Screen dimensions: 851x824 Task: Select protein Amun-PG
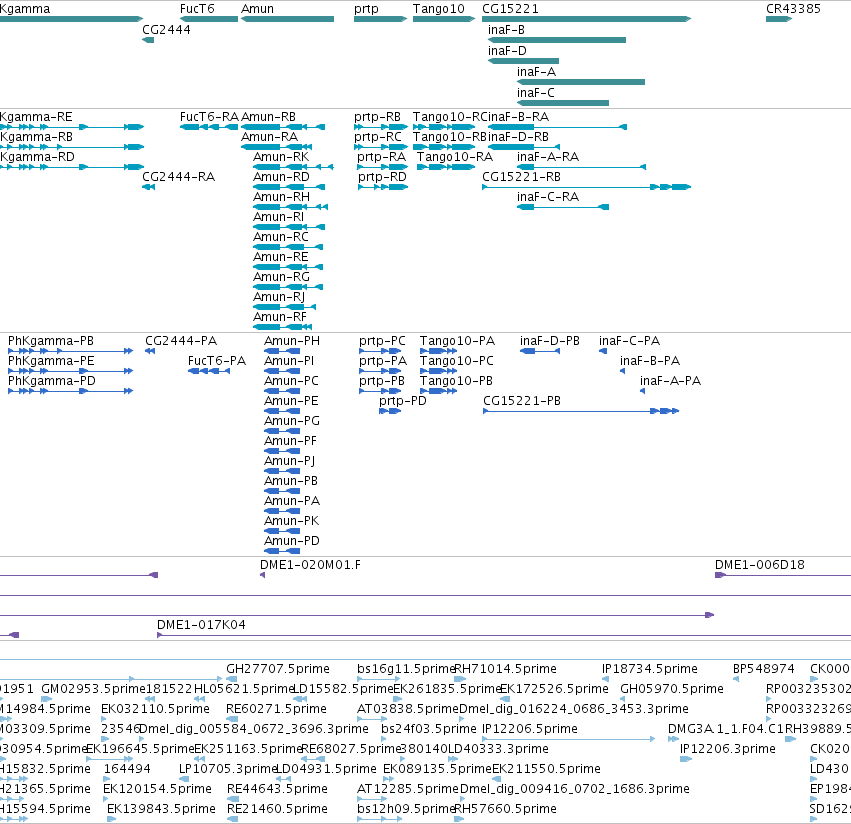click(x=292, y=421)
